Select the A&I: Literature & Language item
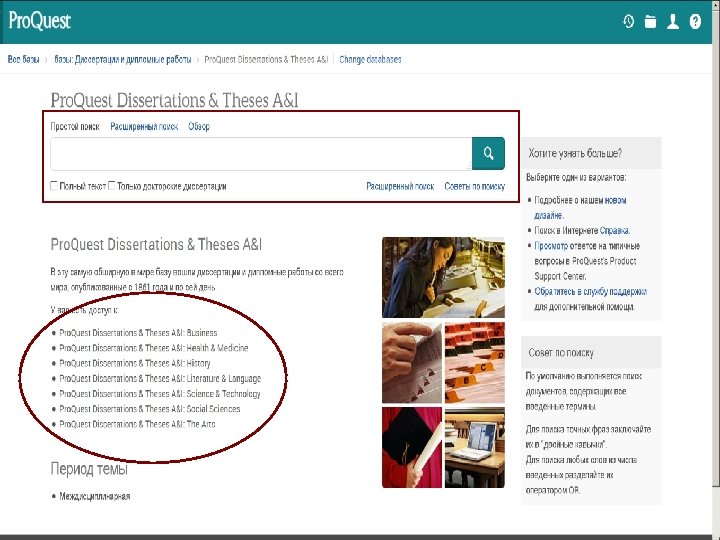The height and width of the screenshot is (540, 720). [160, 378]
